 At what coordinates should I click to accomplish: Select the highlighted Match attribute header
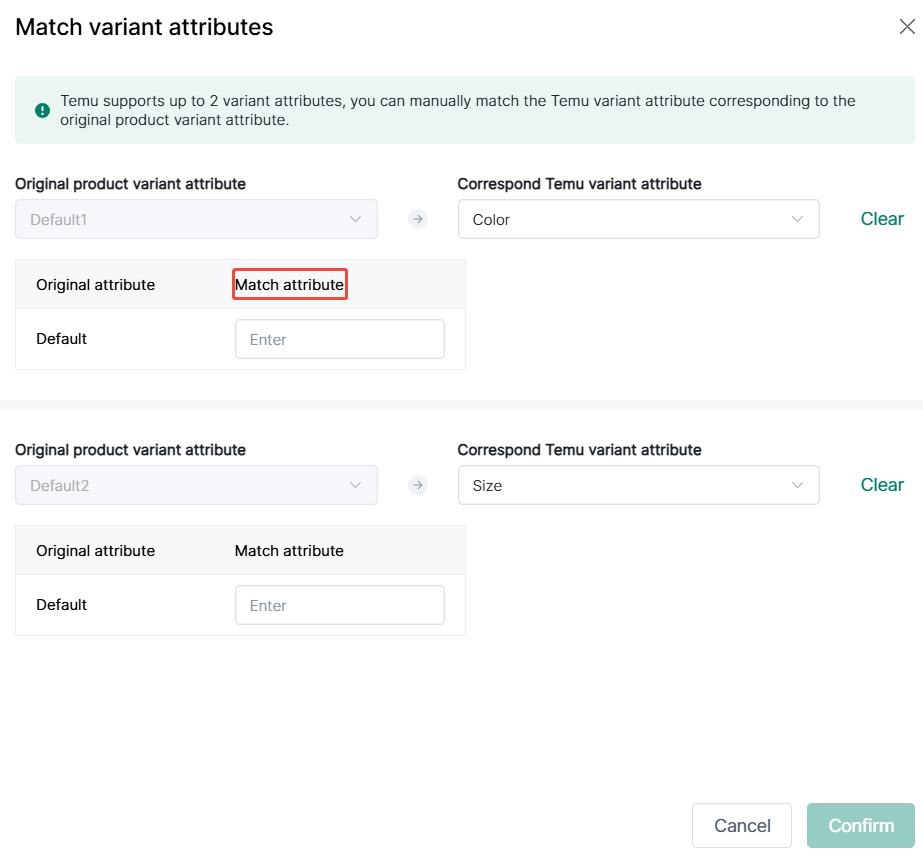290,284
